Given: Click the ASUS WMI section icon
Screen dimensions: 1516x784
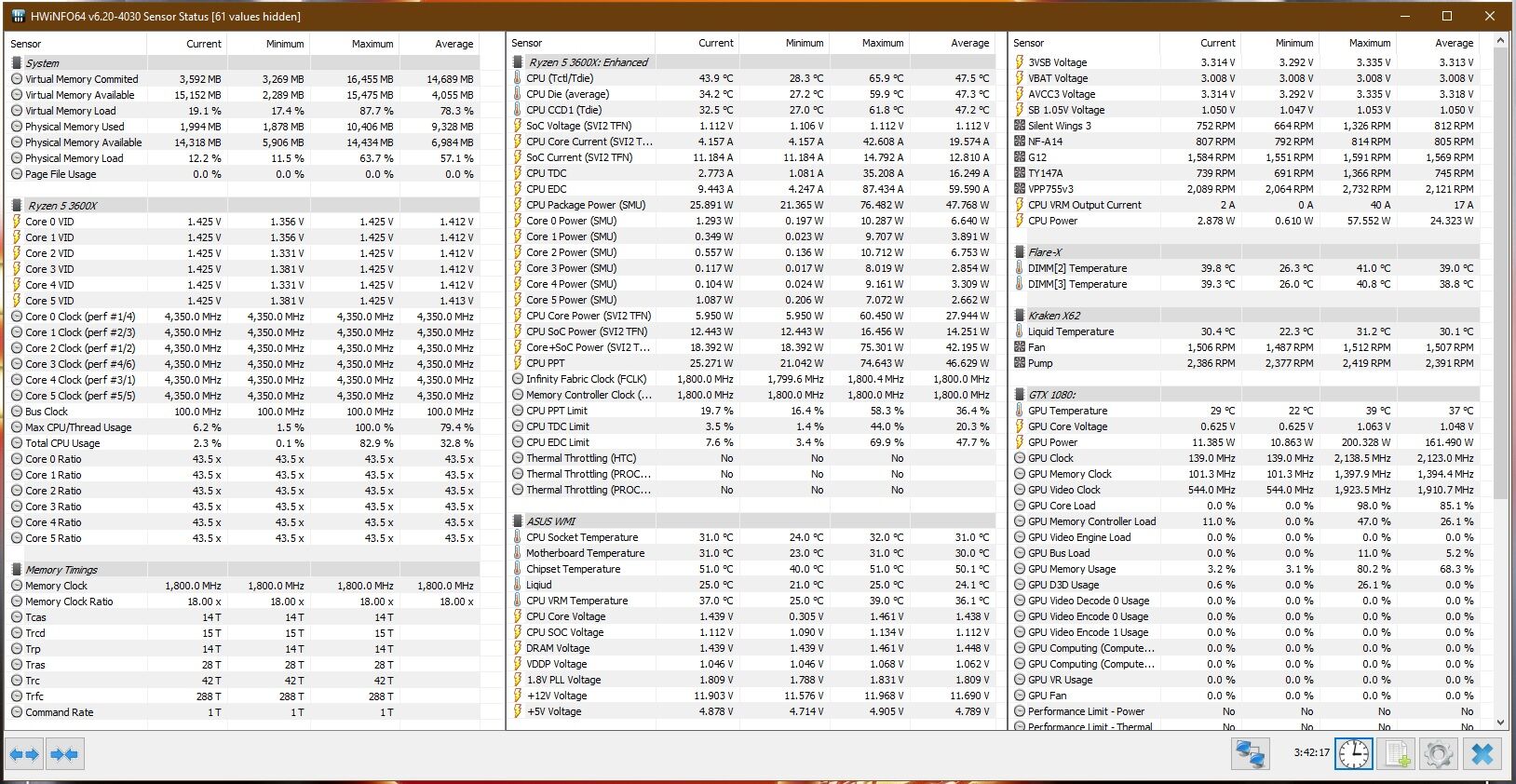Looking at the screenshot, I should coord(518,521).
